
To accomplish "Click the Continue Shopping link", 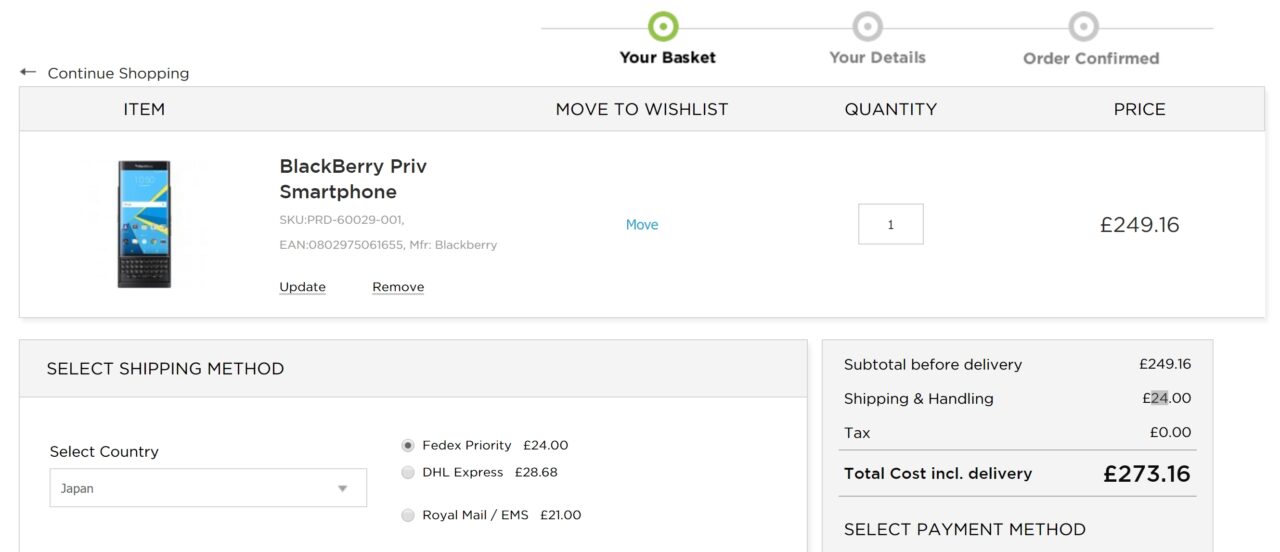I will (118, 73).
